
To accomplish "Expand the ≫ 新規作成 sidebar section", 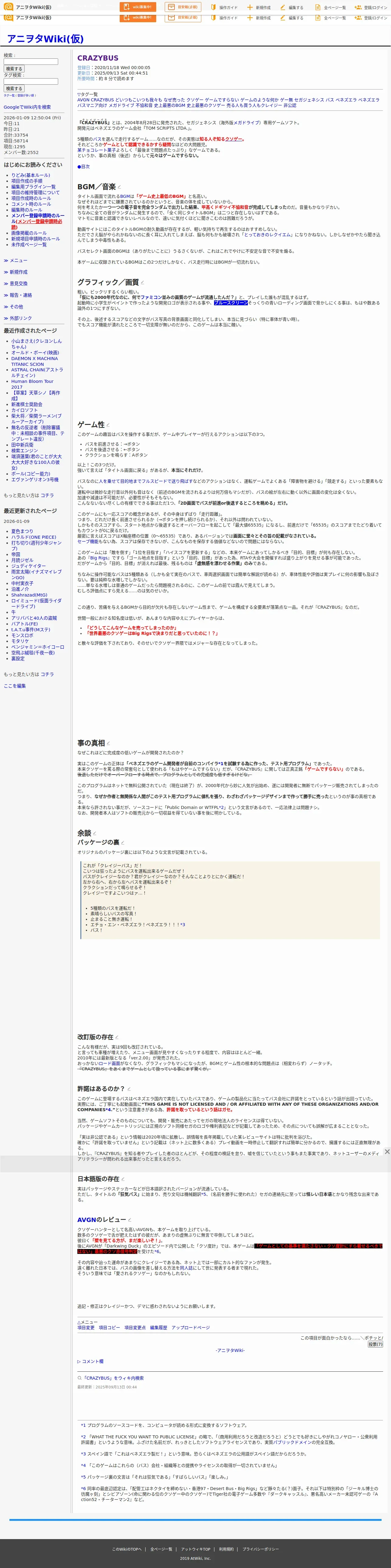I will (x=16, y=272).
